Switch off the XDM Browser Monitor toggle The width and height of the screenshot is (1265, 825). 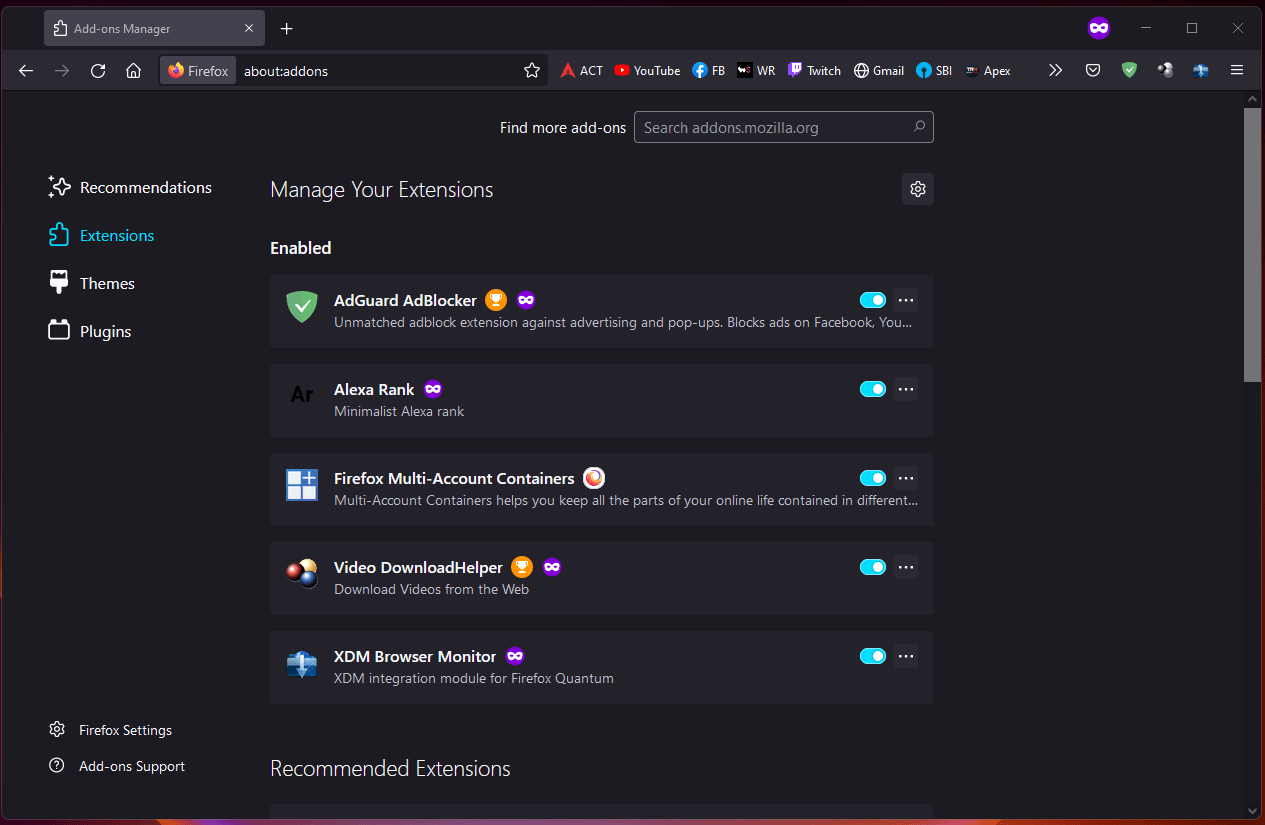tap(873, 656)
